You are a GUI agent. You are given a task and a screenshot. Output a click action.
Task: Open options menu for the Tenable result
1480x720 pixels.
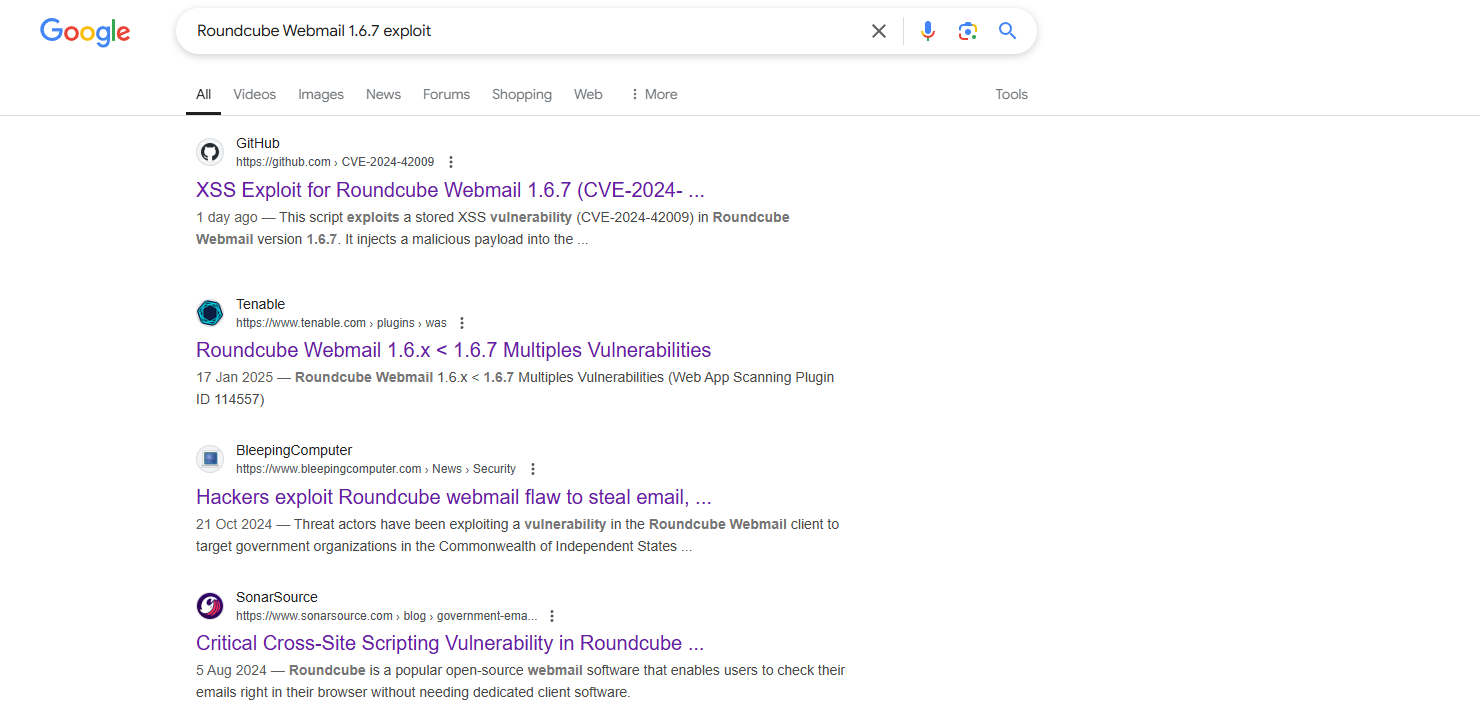pos(462,323)
